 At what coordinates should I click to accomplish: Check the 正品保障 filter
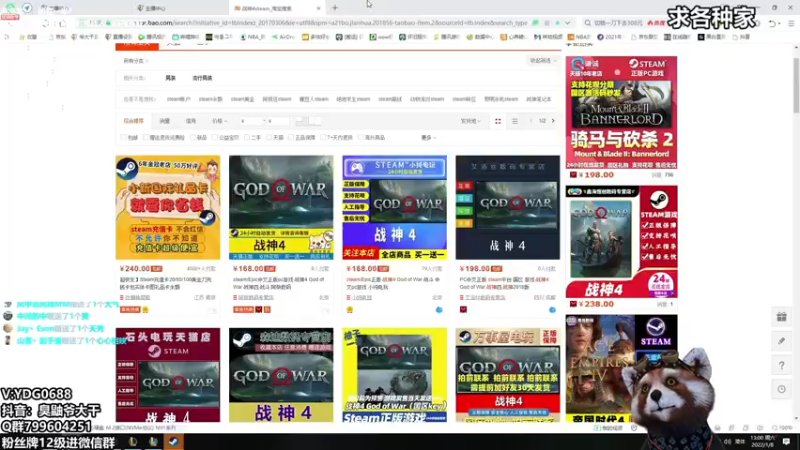tap(291, 138)
